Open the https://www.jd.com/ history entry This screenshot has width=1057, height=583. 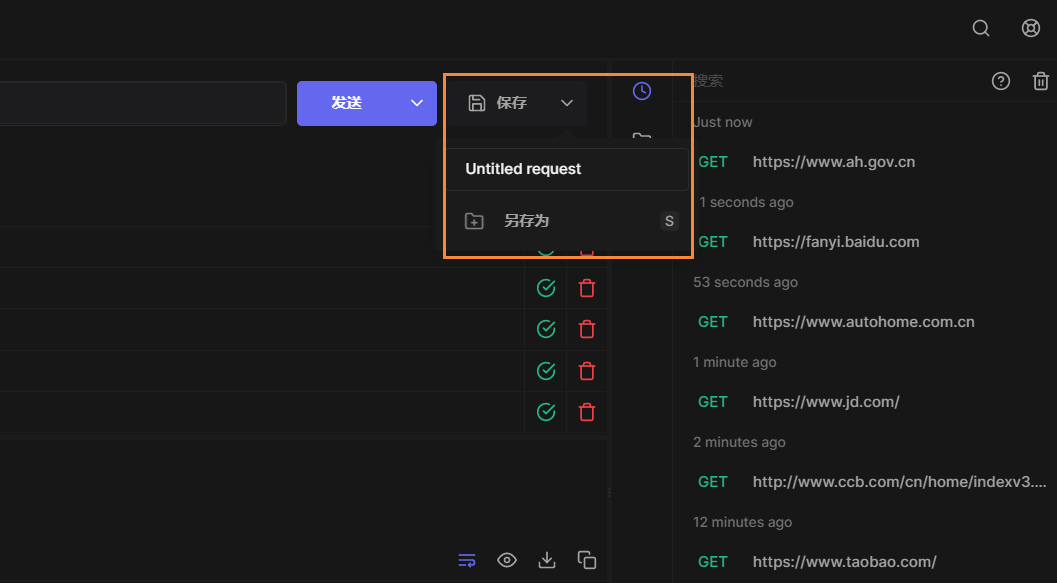(x=826, y=401)
